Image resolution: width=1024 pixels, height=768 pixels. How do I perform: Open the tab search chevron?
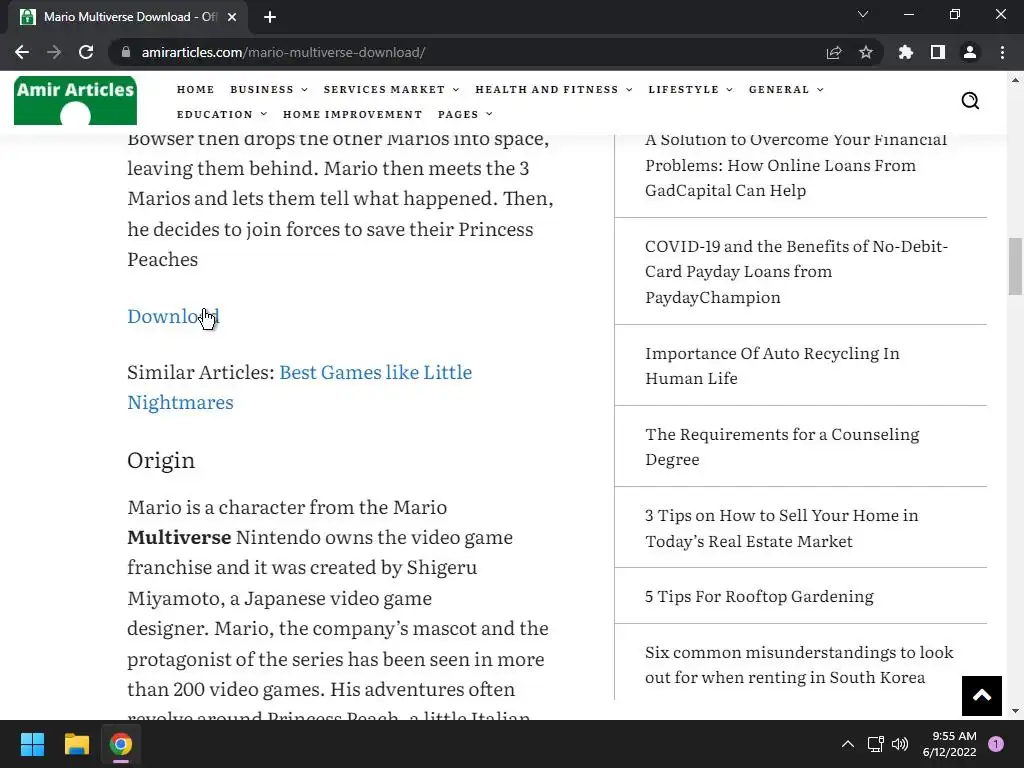click(863, 14)
